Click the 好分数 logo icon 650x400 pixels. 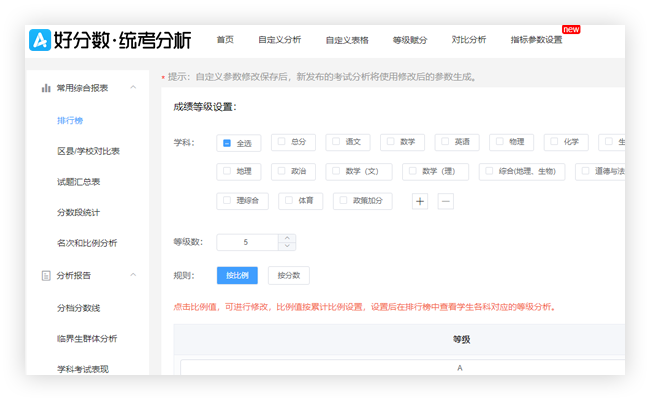[42, 39]
